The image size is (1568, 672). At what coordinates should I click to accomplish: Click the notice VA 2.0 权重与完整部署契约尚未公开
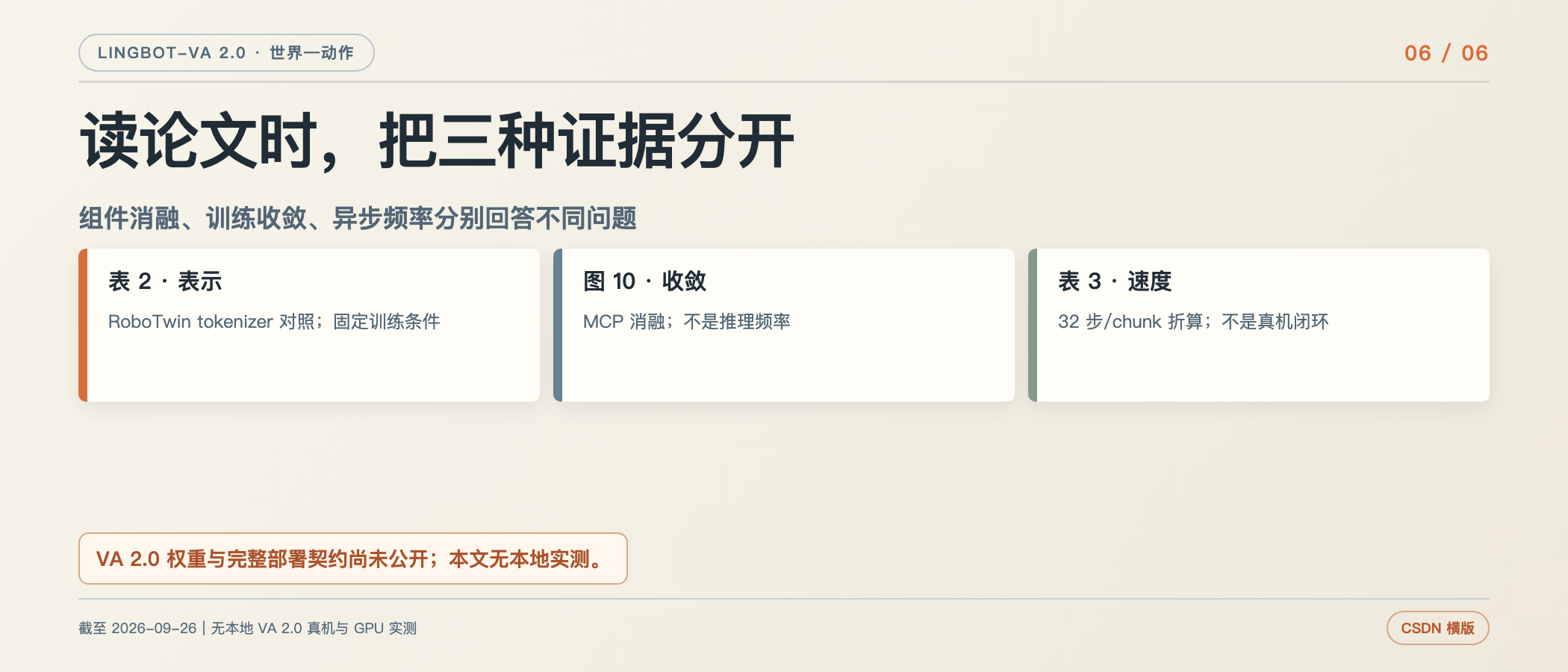click(x=353, y=559)
